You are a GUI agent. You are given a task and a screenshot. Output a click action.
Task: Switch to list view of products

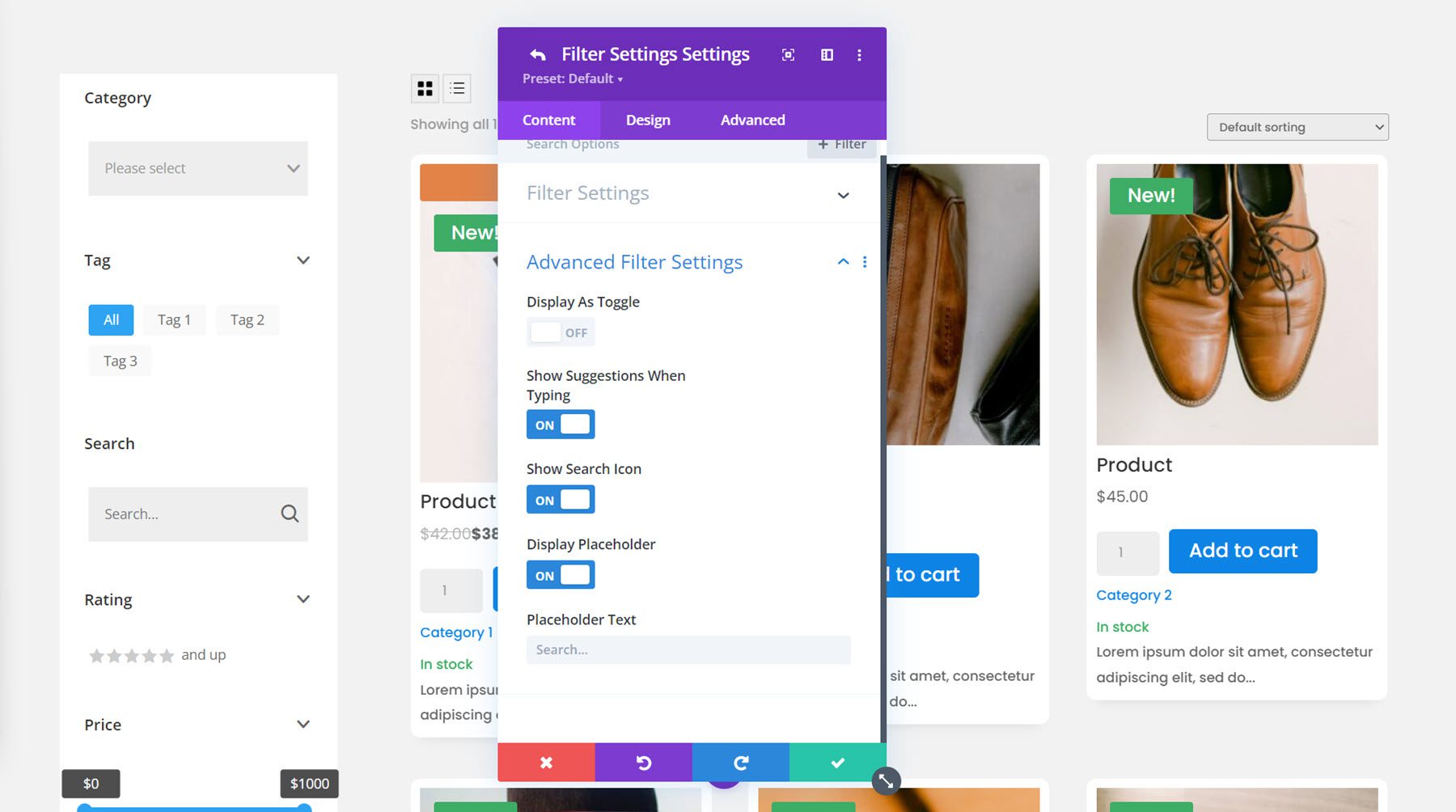[457, 88]
